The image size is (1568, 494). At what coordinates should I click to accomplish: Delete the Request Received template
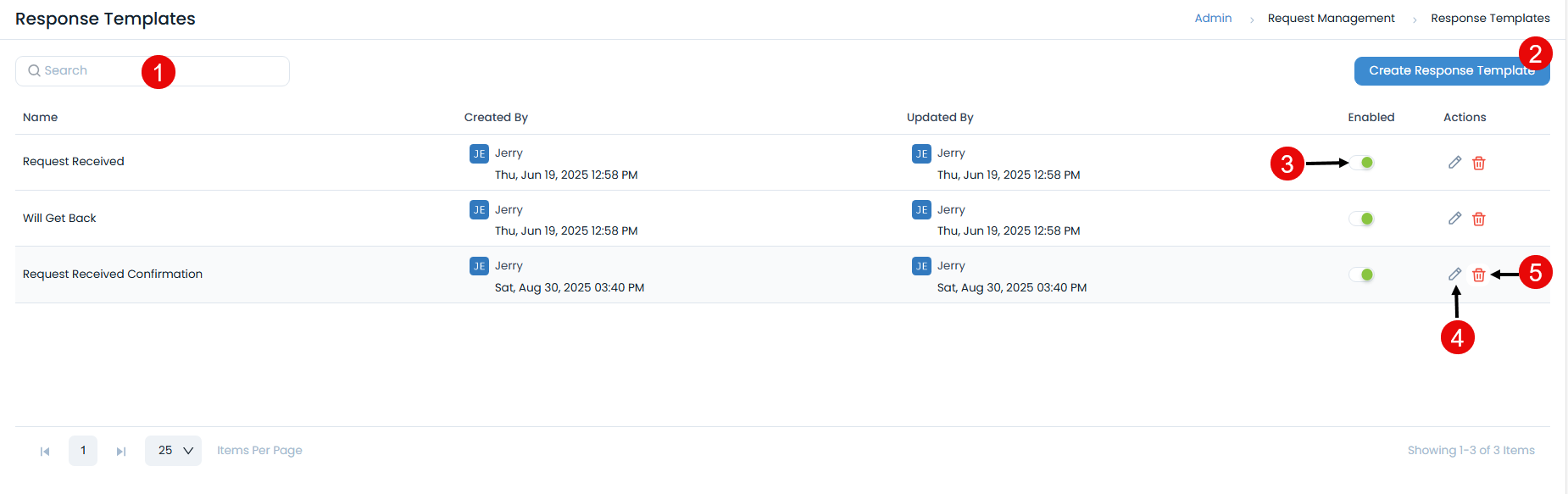pyautogui.click(x=1479, y=162)
